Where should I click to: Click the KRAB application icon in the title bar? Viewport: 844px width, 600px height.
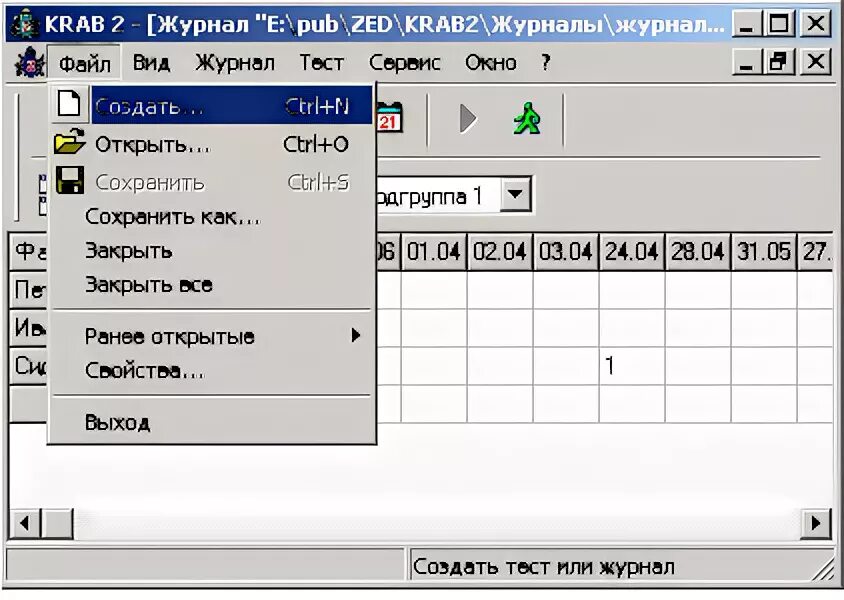click(x=24, y=24)
